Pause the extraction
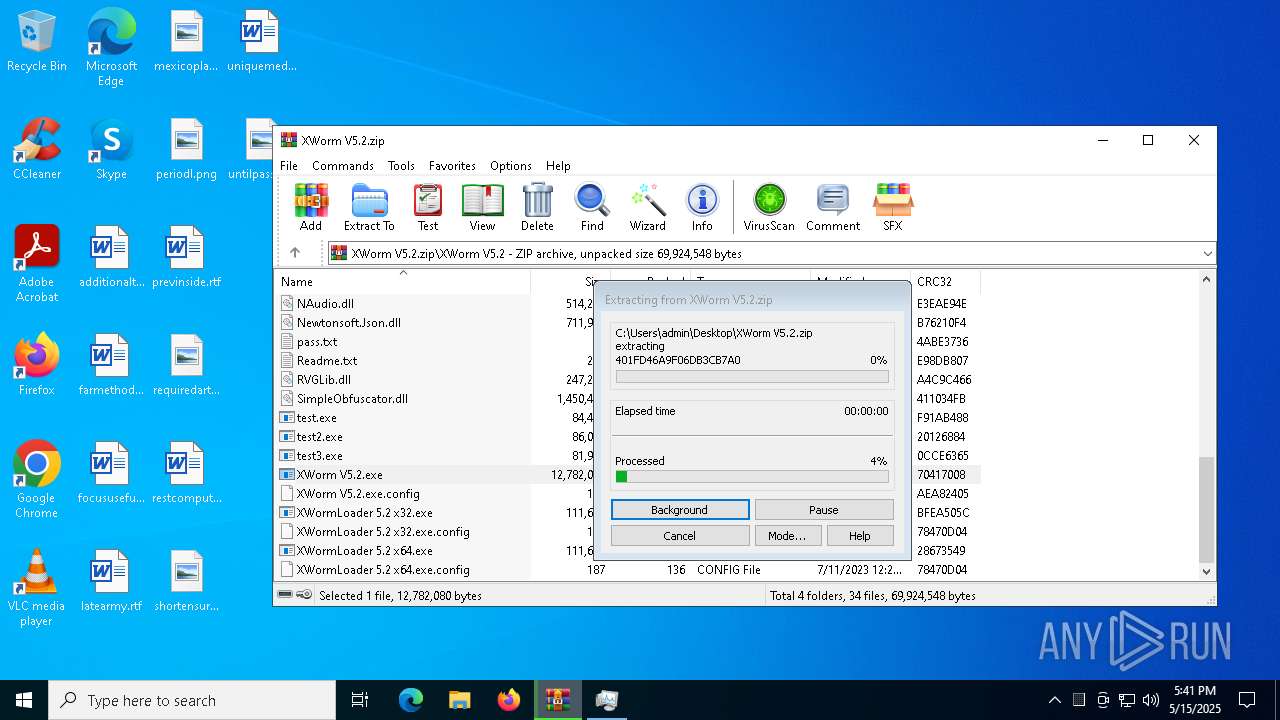Screen dimensions: 1280x720 coord(824,510)
